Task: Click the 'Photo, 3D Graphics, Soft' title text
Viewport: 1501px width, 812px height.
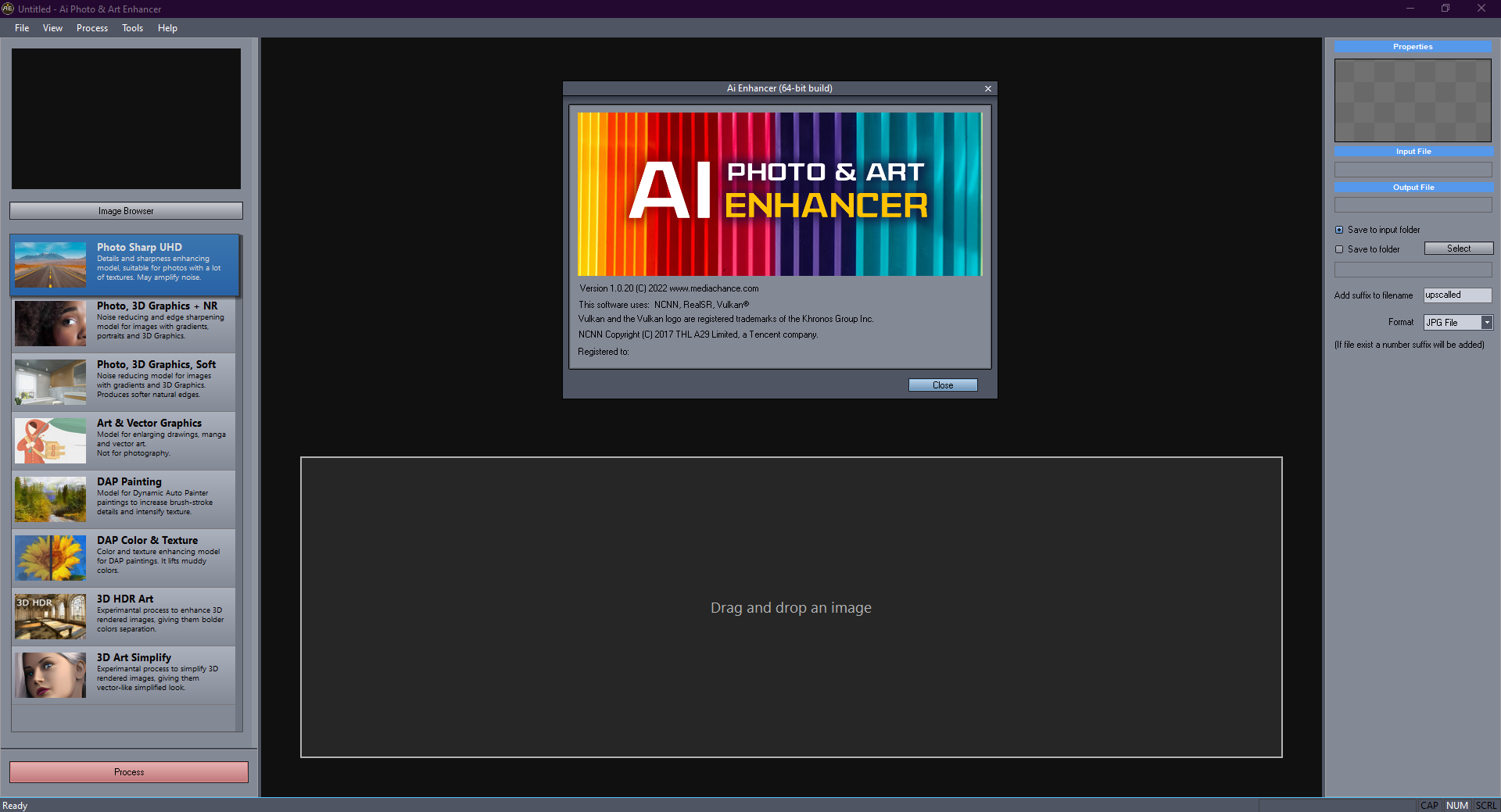Action: point(156,364)
